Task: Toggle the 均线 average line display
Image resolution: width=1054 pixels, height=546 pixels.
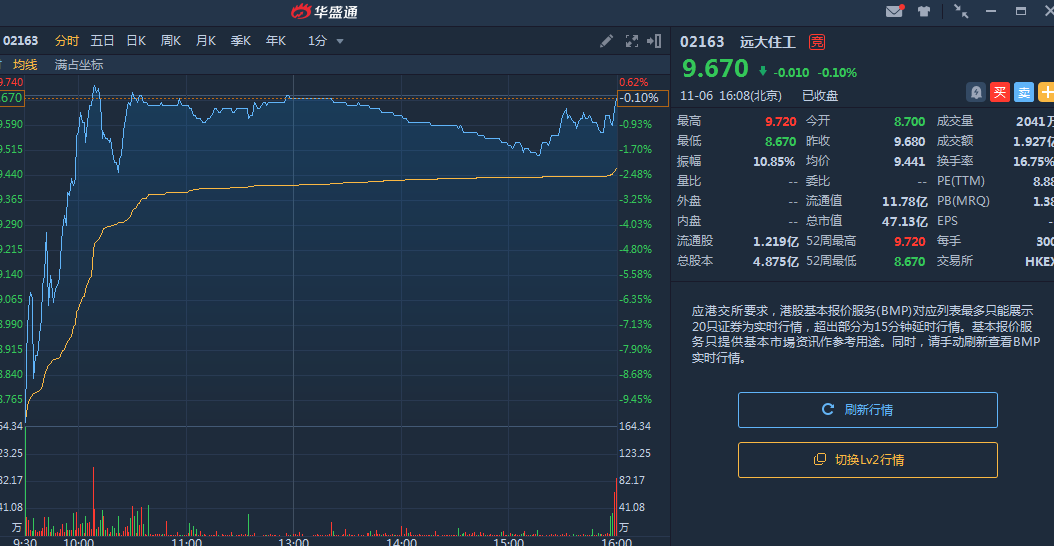Action: pos(25,65)
